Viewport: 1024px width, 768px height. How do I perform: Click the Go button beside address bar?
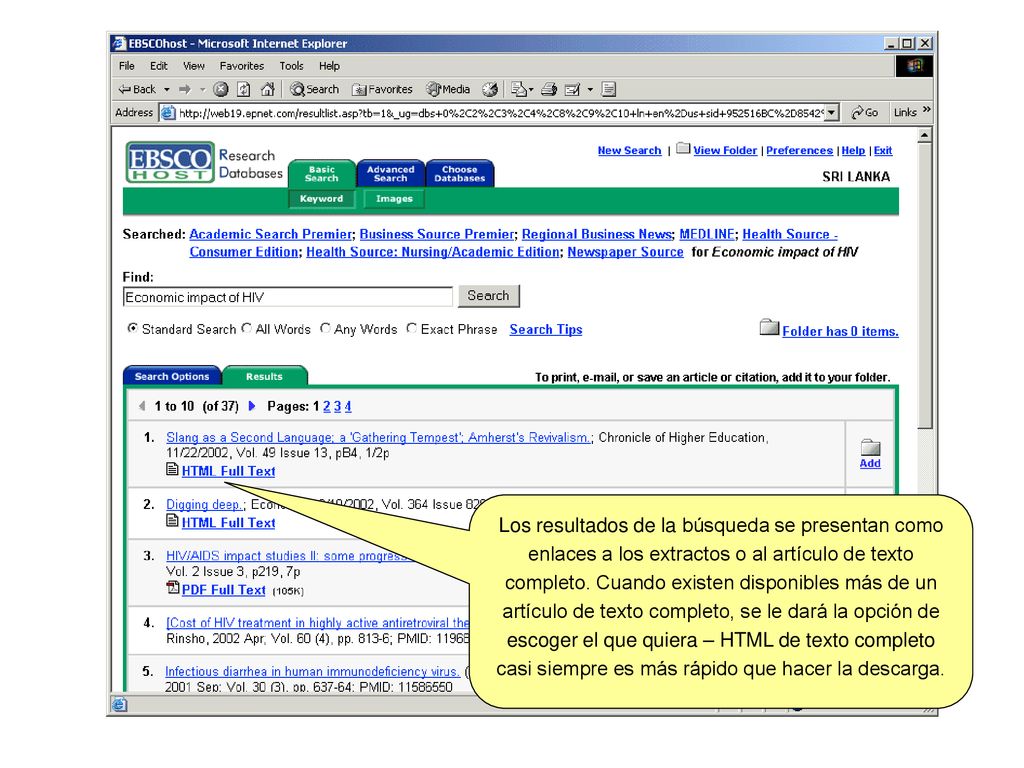(865, 112)
